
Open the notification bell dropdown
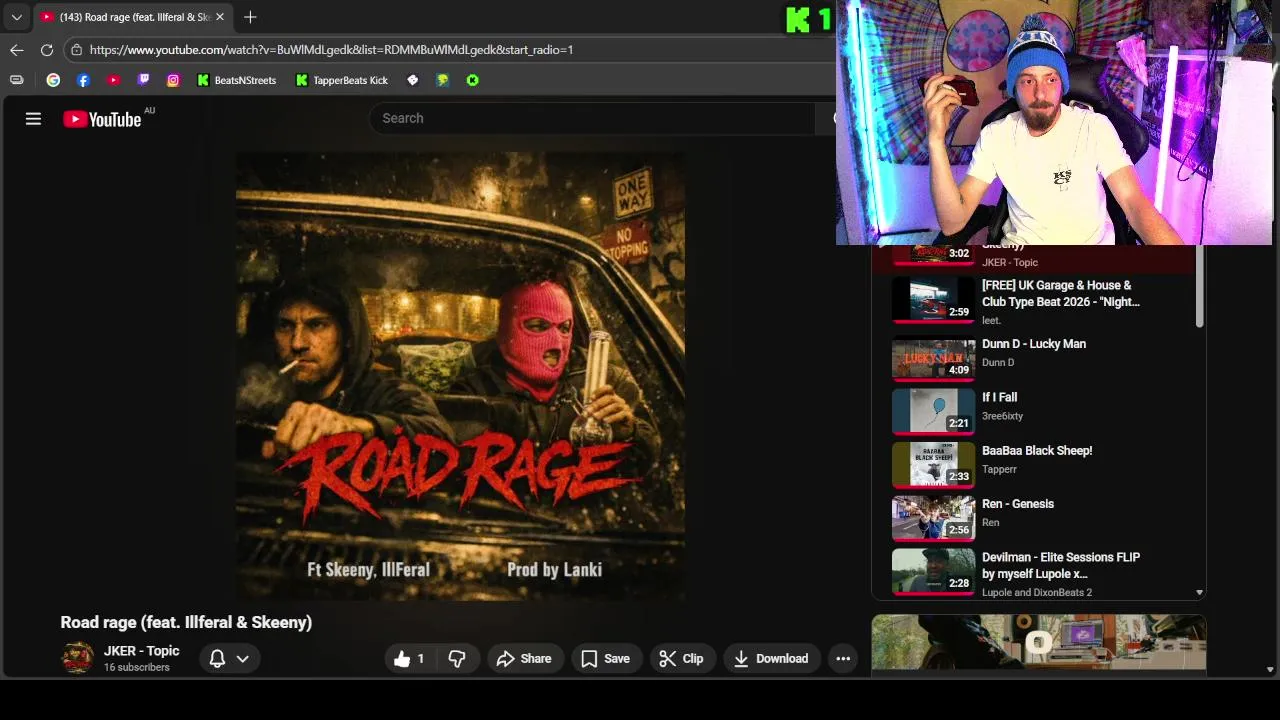click(x=229, y=658)
